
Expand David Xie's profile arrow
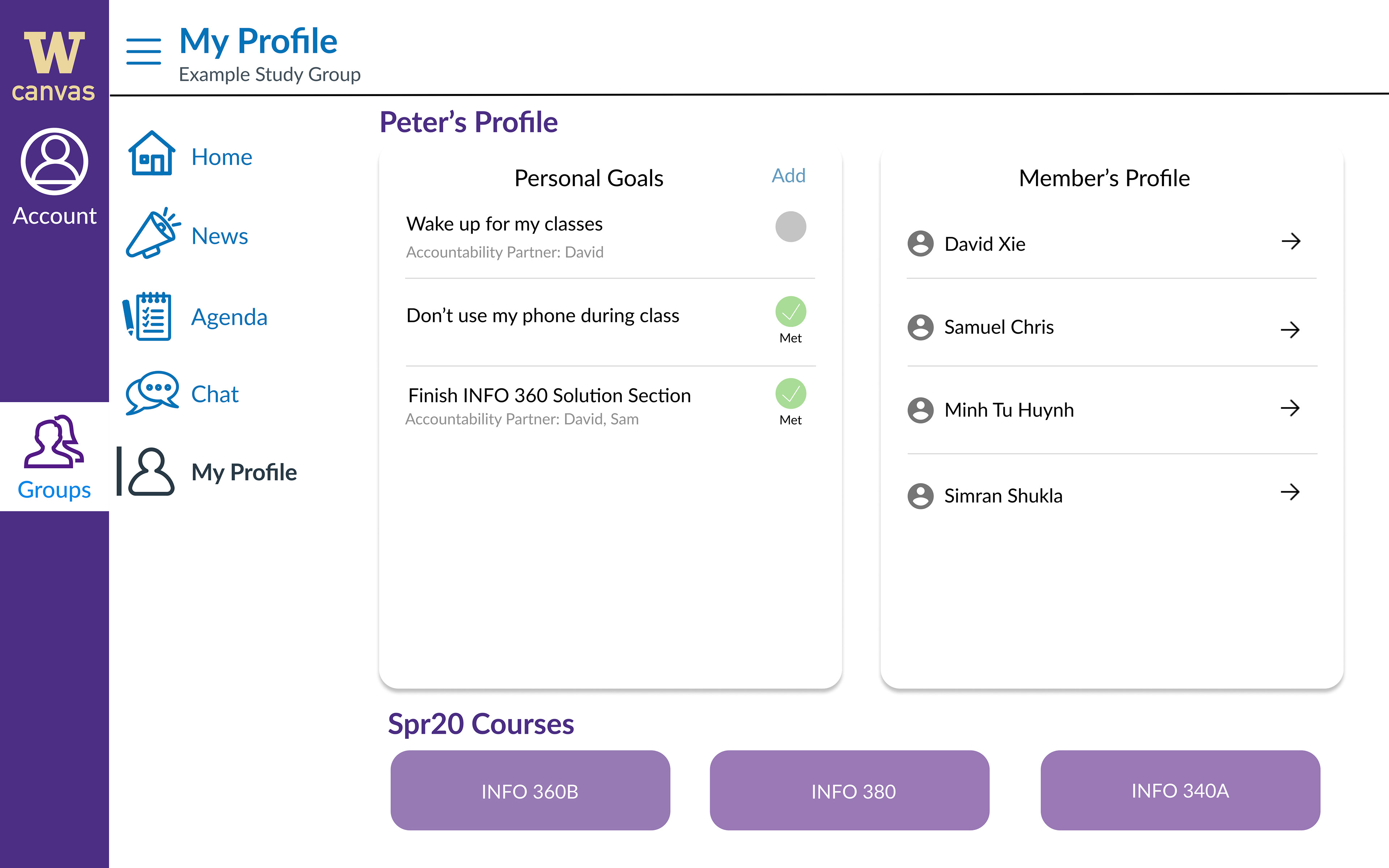1291,241
